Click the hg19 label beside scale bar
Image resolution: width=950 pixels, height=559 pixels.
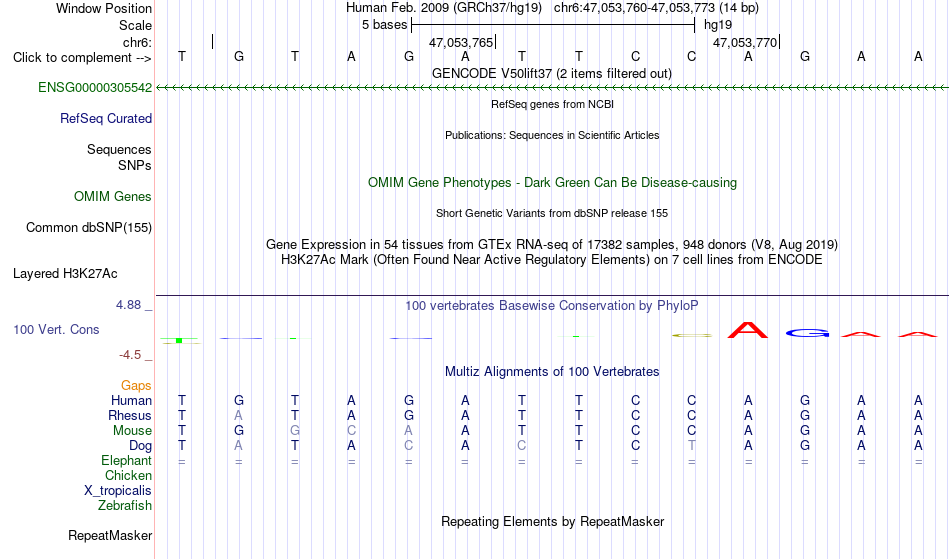pos(718,25)
